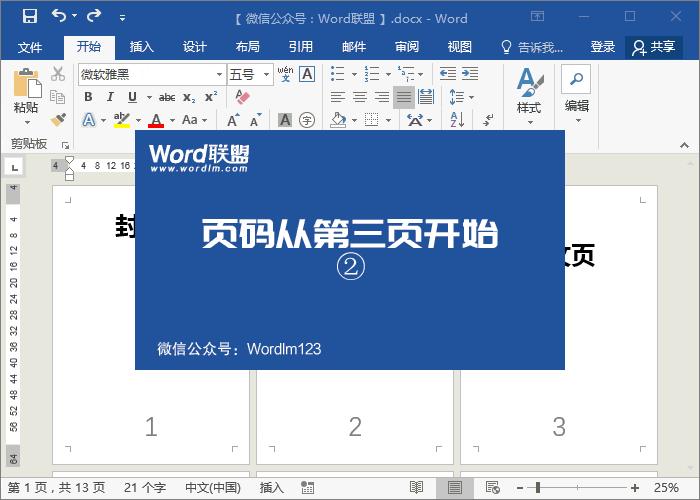Toggle italic formatting
Viewport: 700px width, 500px height.
pos(110,97)
